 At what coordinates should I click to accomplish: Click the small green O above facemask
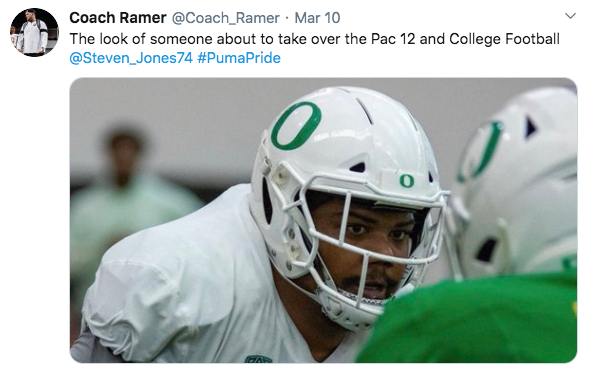tap(407, 181)
